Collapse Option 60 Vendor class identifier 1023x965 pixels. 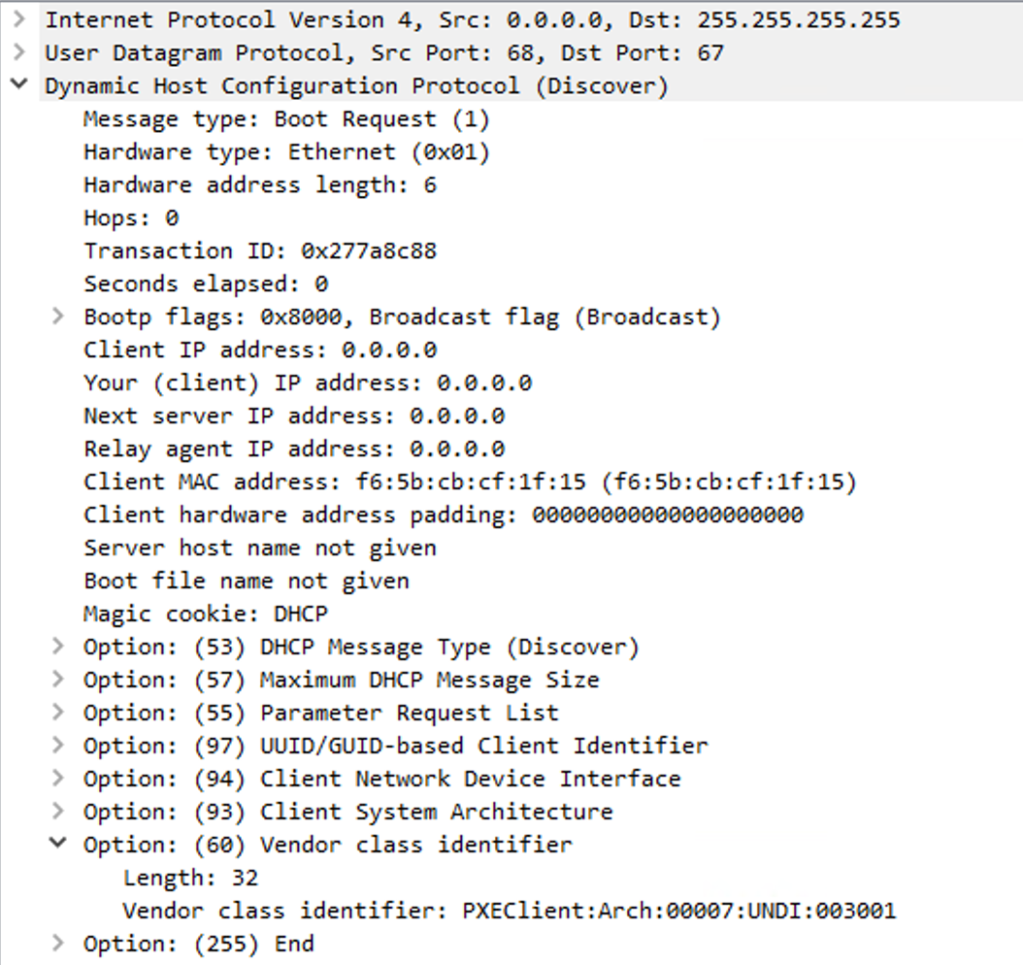click(x=59, y=845)
